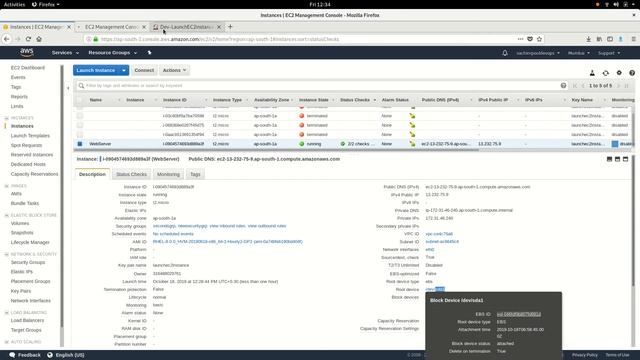The image size is (640, 360).
Task: Bookmark this page with the star
Action: 539,39
